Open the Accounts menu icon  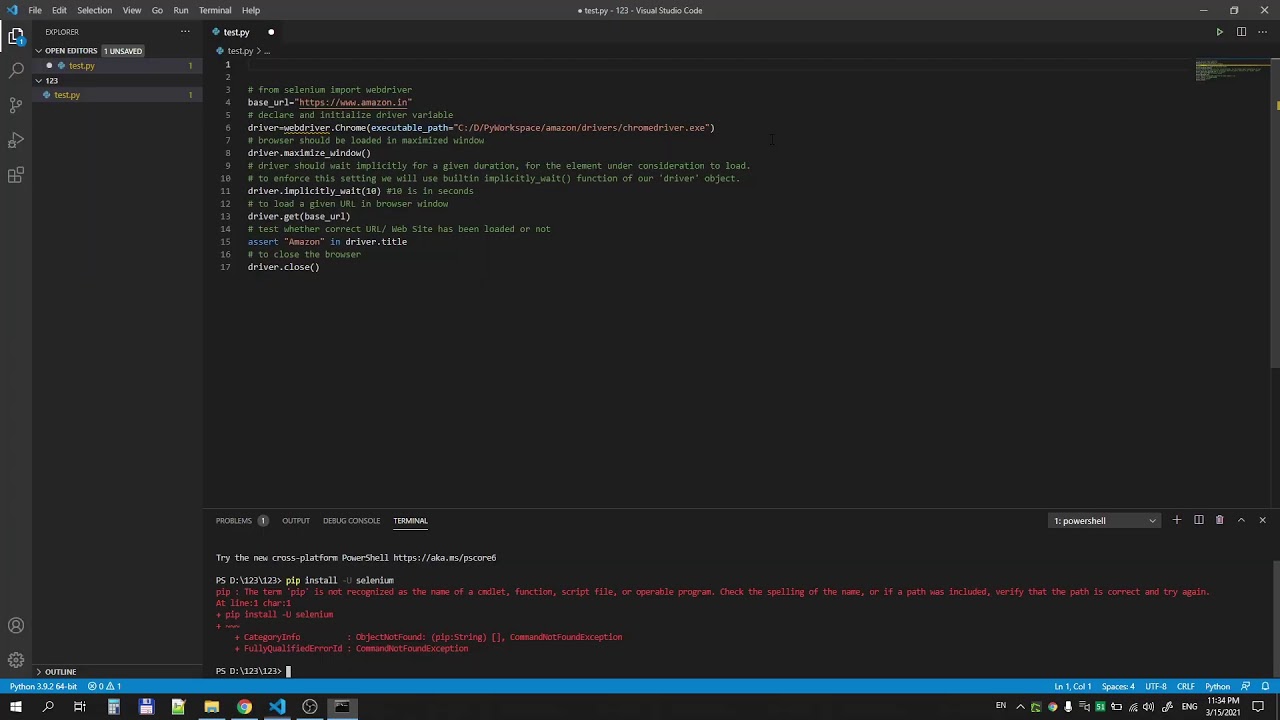pos(16,626)
